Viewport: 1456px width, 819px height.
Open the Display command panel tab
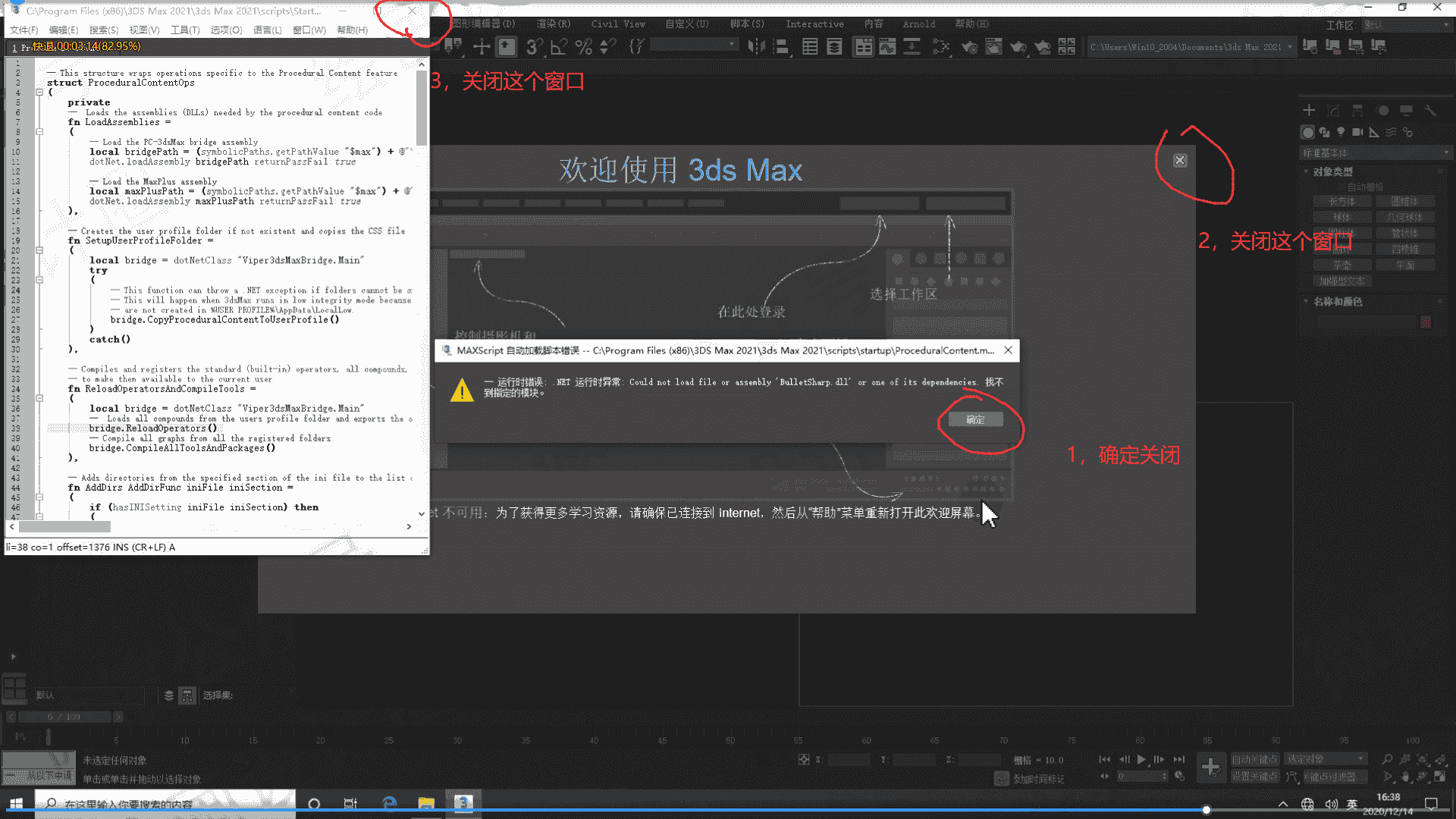pyautogui.click(x=1407, y=111)
